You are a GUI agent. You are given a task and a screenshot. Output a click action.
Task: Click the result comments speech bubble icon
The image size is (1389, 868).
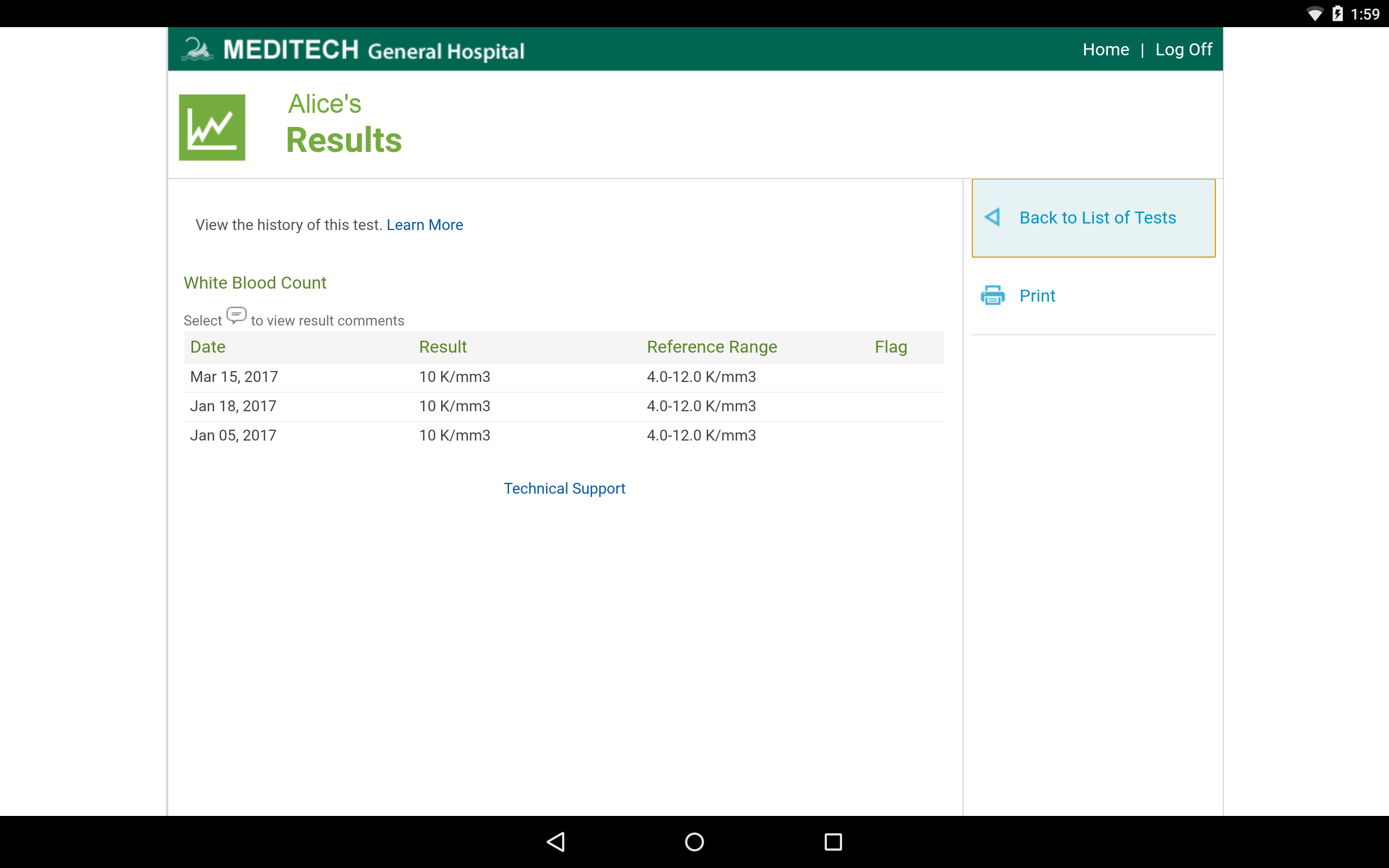click(236, 315)
